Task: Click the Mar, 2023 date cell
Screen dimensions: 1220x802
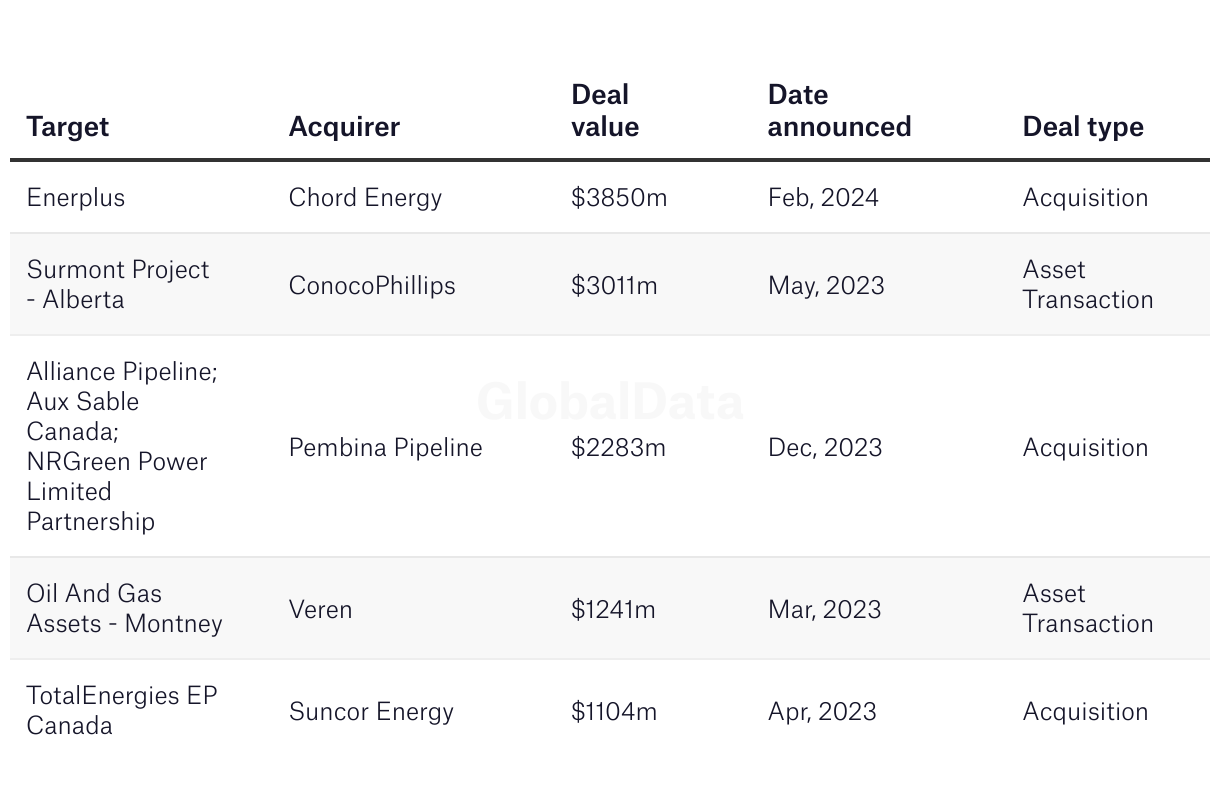Action: click(x=824, y=609)
